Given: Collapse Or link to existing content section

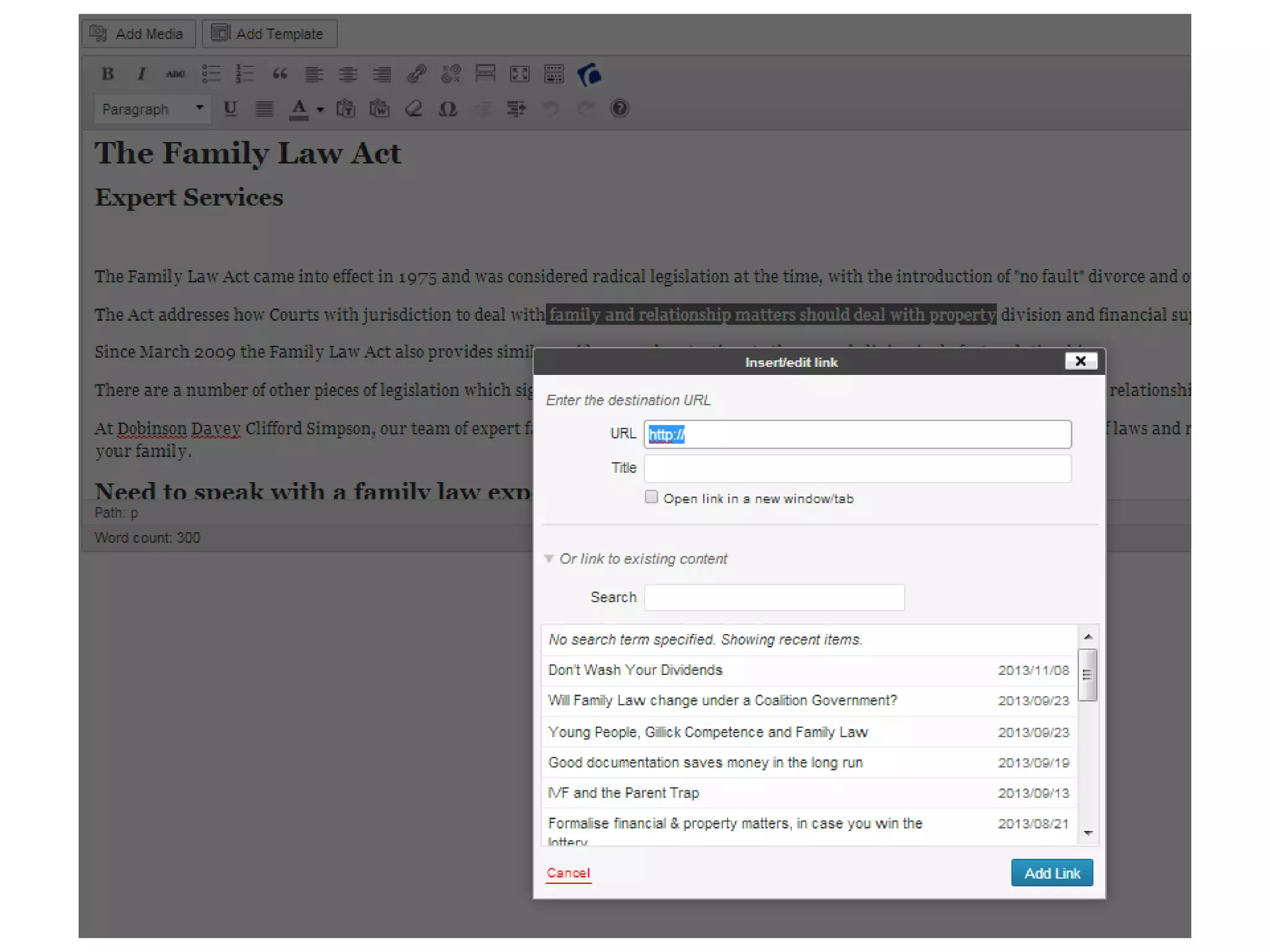Looking at the screenshot, I should pyautogui.click(x=549, y=558).
